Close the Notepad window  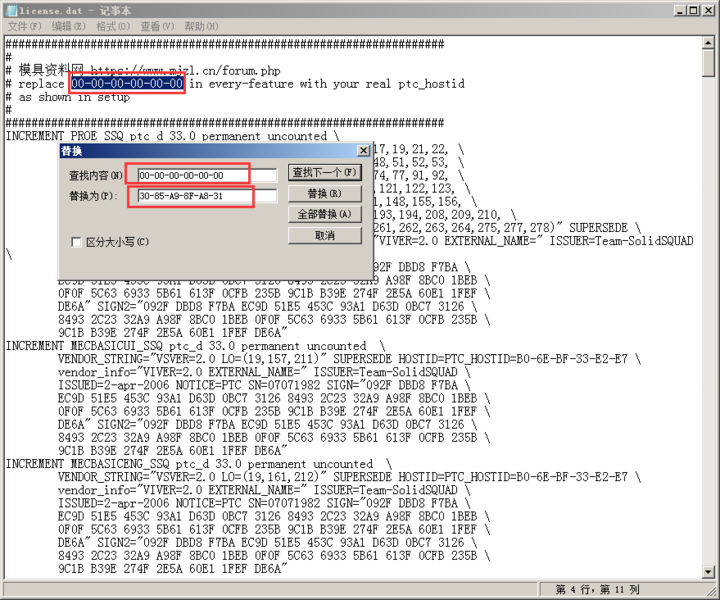click(x=708, y=10)
